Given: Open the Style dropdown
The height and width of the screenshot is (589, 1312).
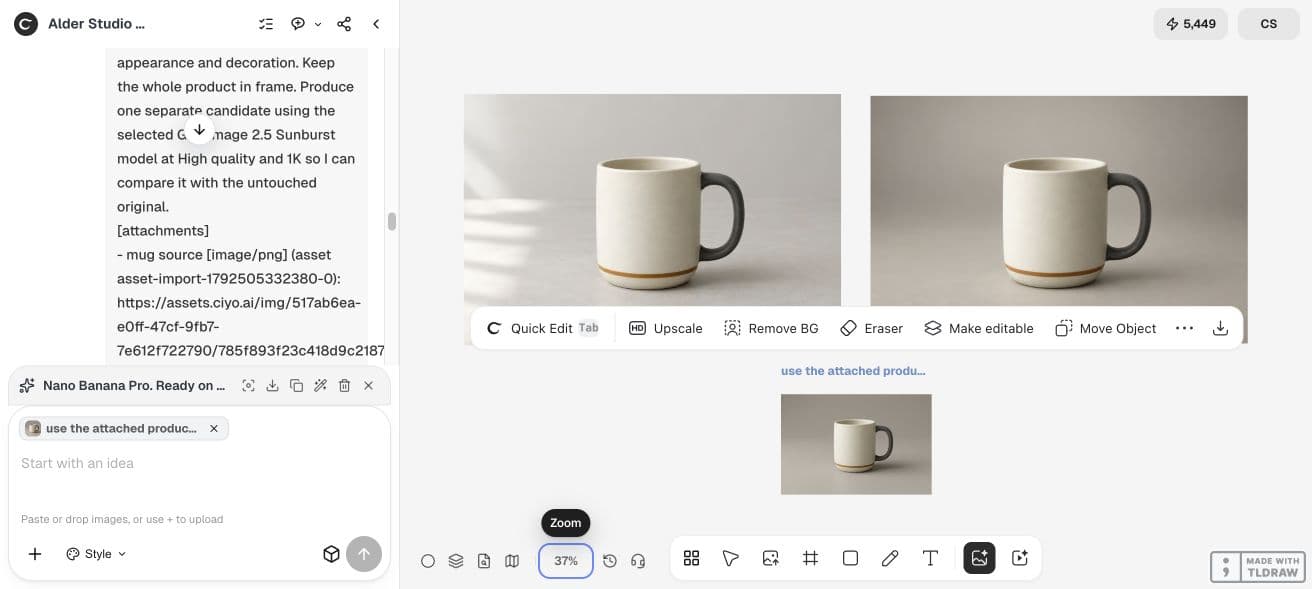Looking at the screenshot, I should pyautogui.click(x=96, y=554).
